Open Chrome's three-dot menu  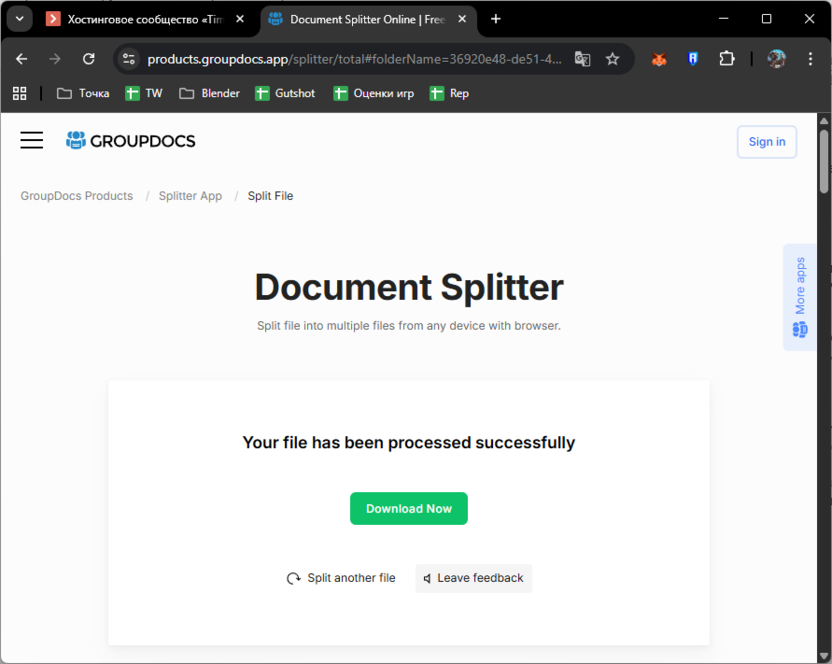point(811,59)
